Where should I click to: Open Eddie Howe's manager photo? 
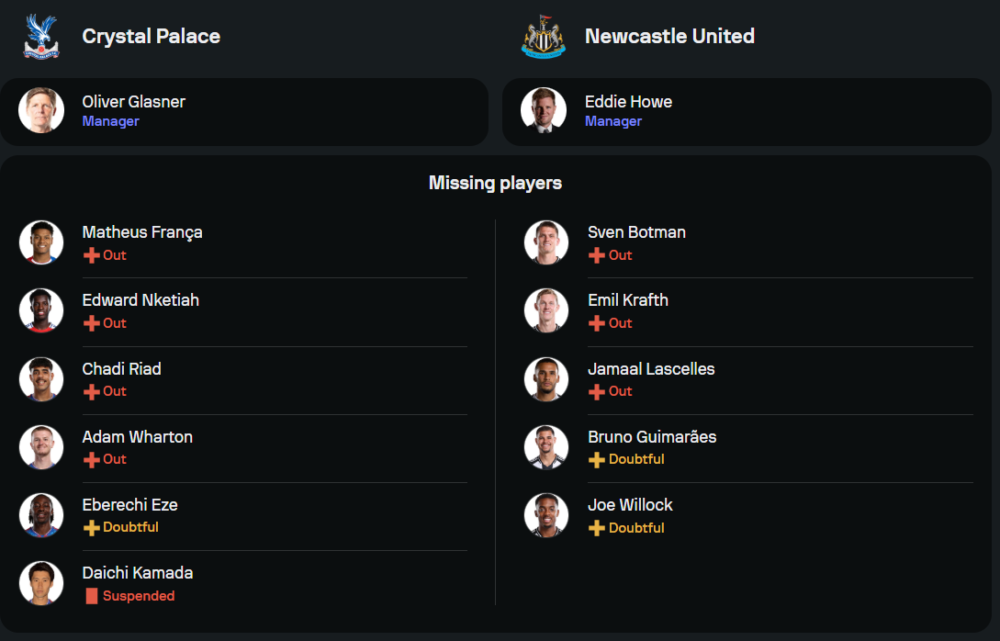(544, 110)
